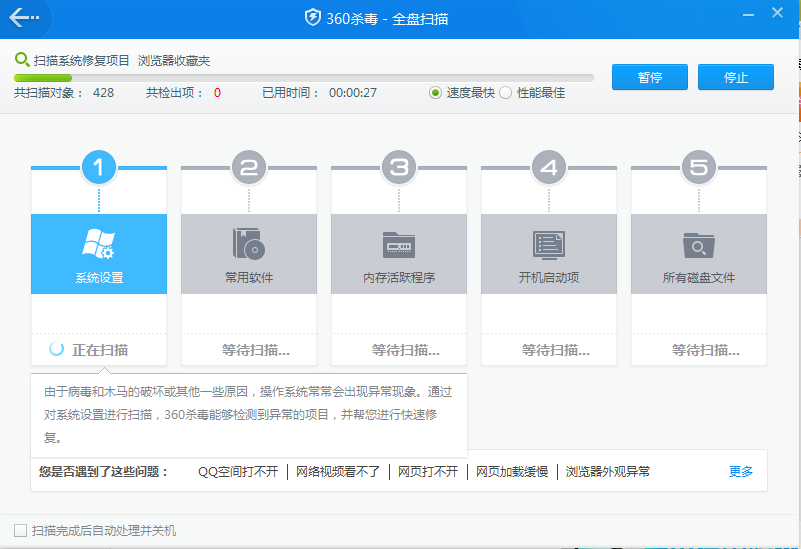Click the back arrow icon

click(24, 18)
